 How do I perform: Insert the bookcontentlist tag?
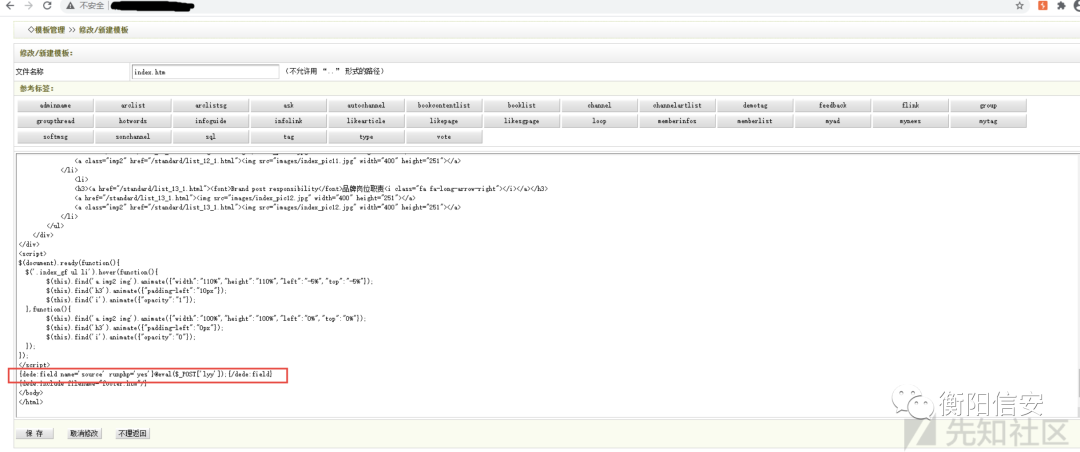pos(445,105)
